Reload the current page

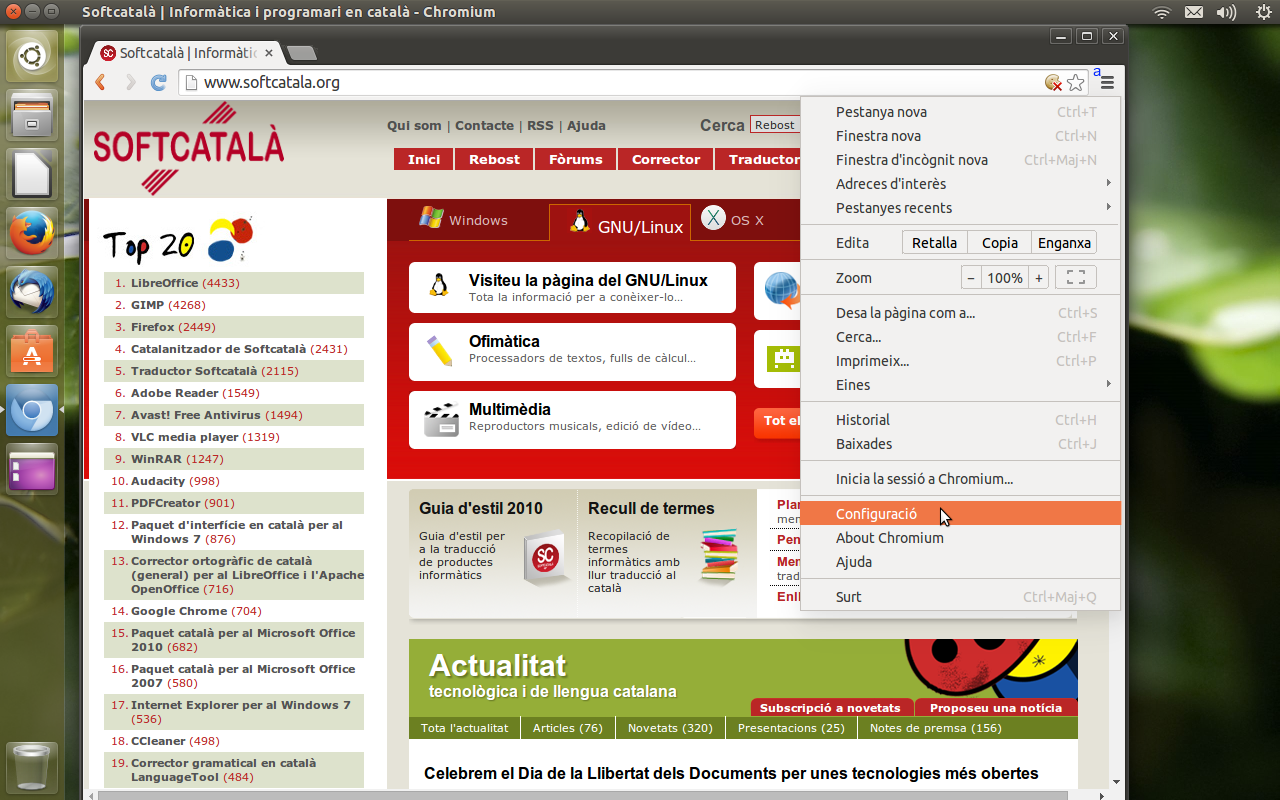tap(158, 82)
